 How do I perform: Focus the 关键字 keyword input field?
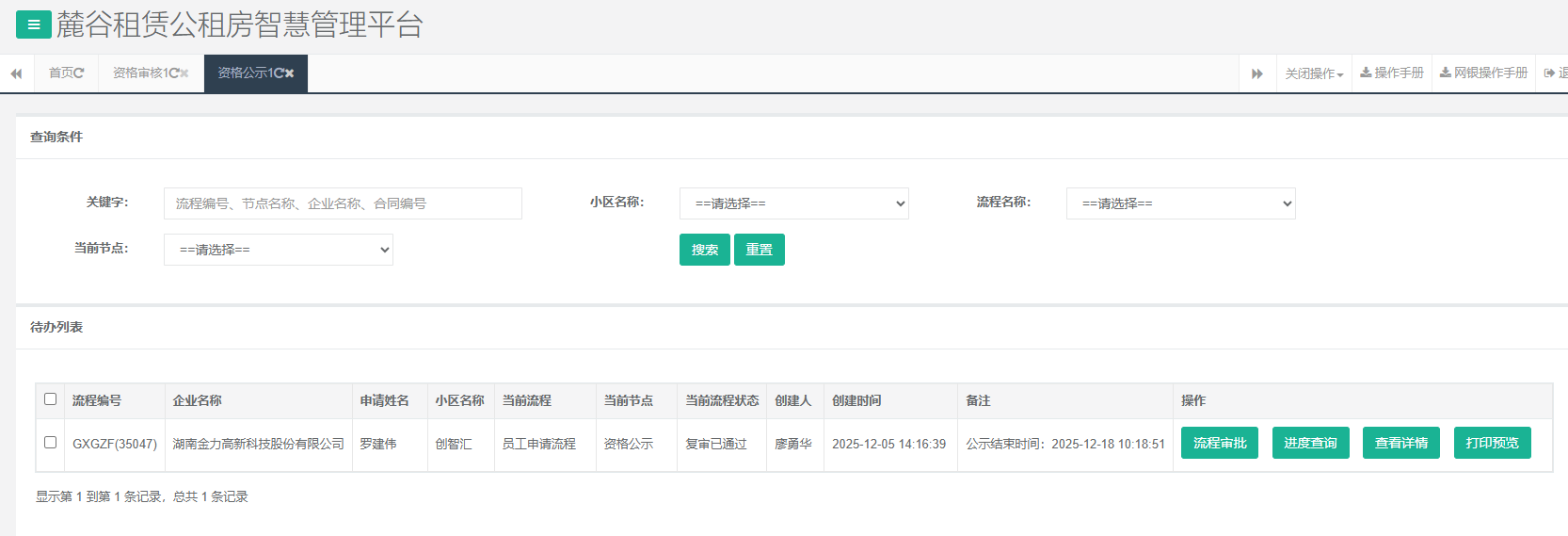[343, 203]
